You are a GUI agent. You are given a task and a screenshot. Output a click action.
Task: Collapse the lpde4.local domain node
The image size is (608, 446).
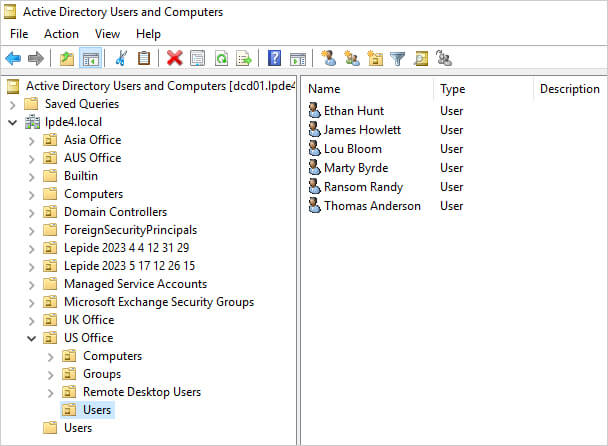[12, 123]
